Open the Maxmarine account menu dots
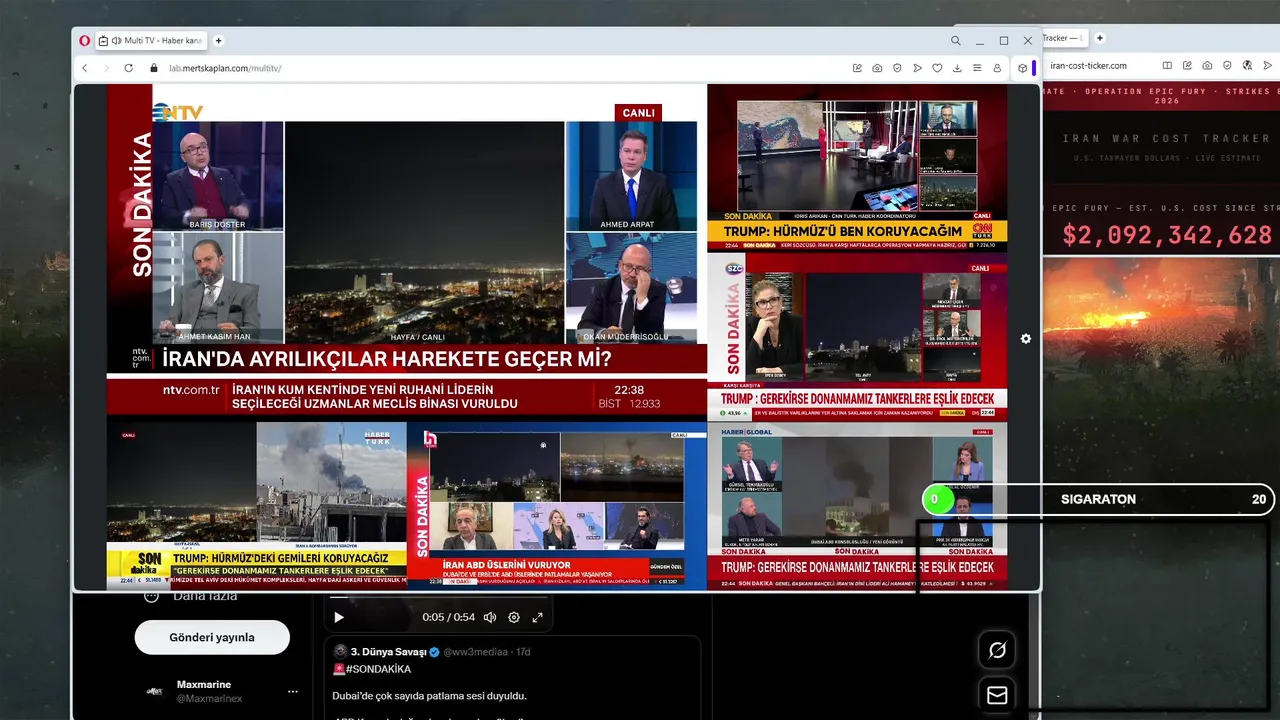 [293, 691]
